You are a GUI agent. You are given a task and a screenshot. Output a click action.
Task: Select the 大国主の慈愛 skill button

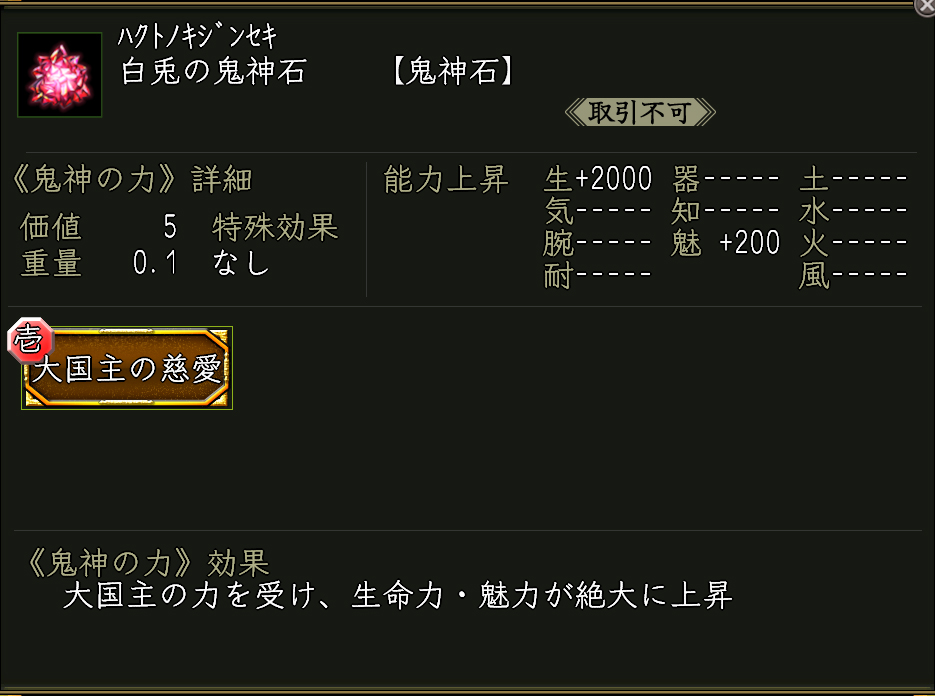pos(128,369)
